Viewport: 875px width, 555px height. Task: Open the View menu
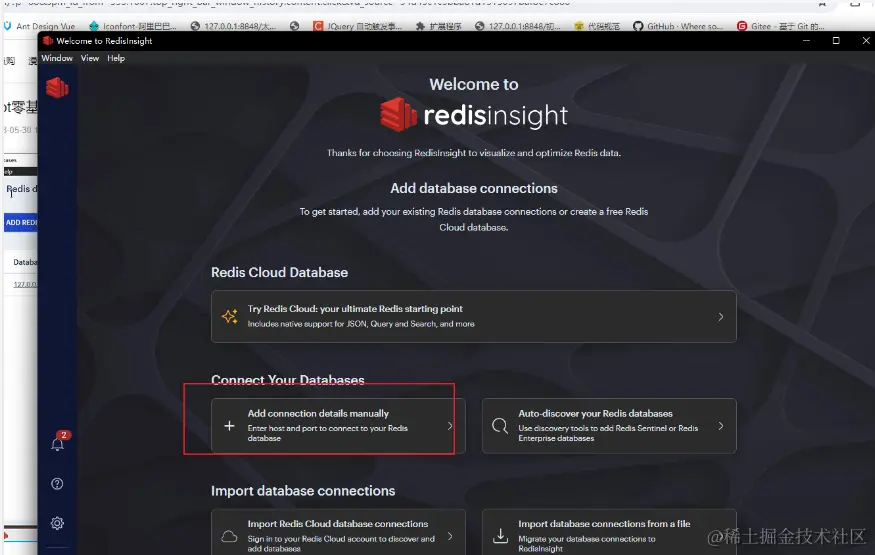click(x=90, y=58)
